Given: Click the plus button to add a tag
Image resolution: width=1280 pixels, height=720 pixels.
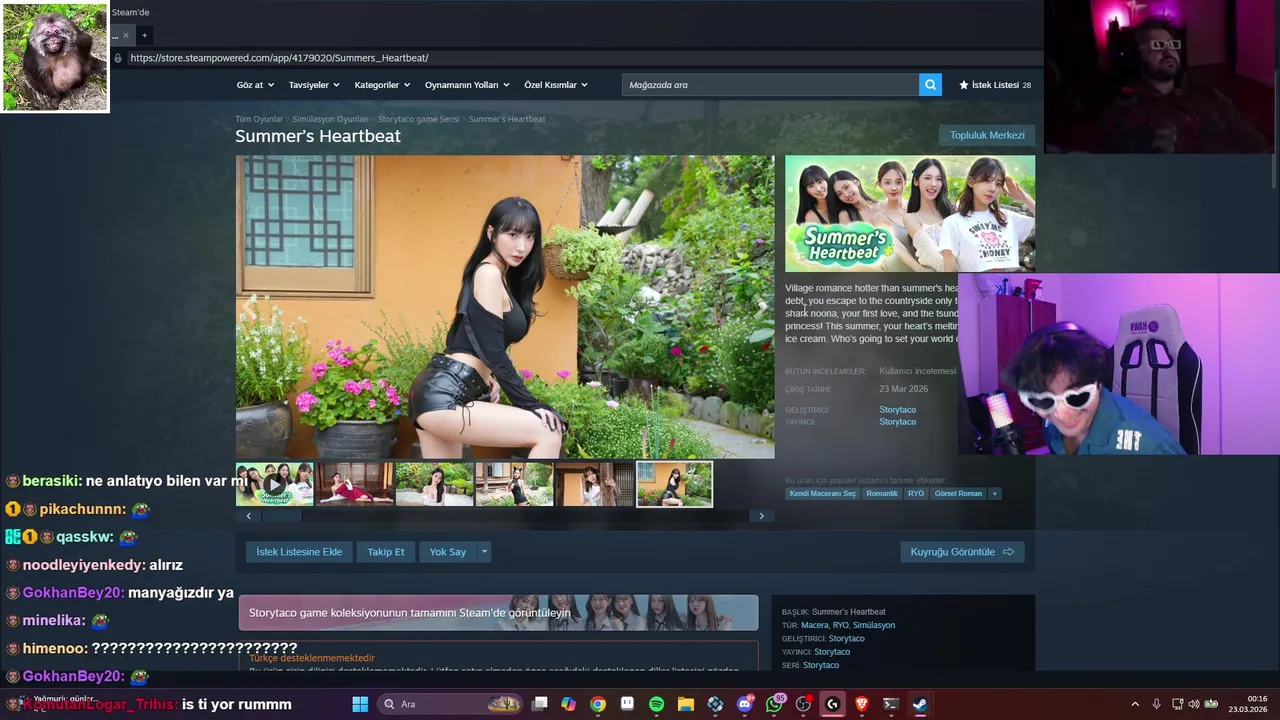Looking at the screenshot, I should point(994,493).
